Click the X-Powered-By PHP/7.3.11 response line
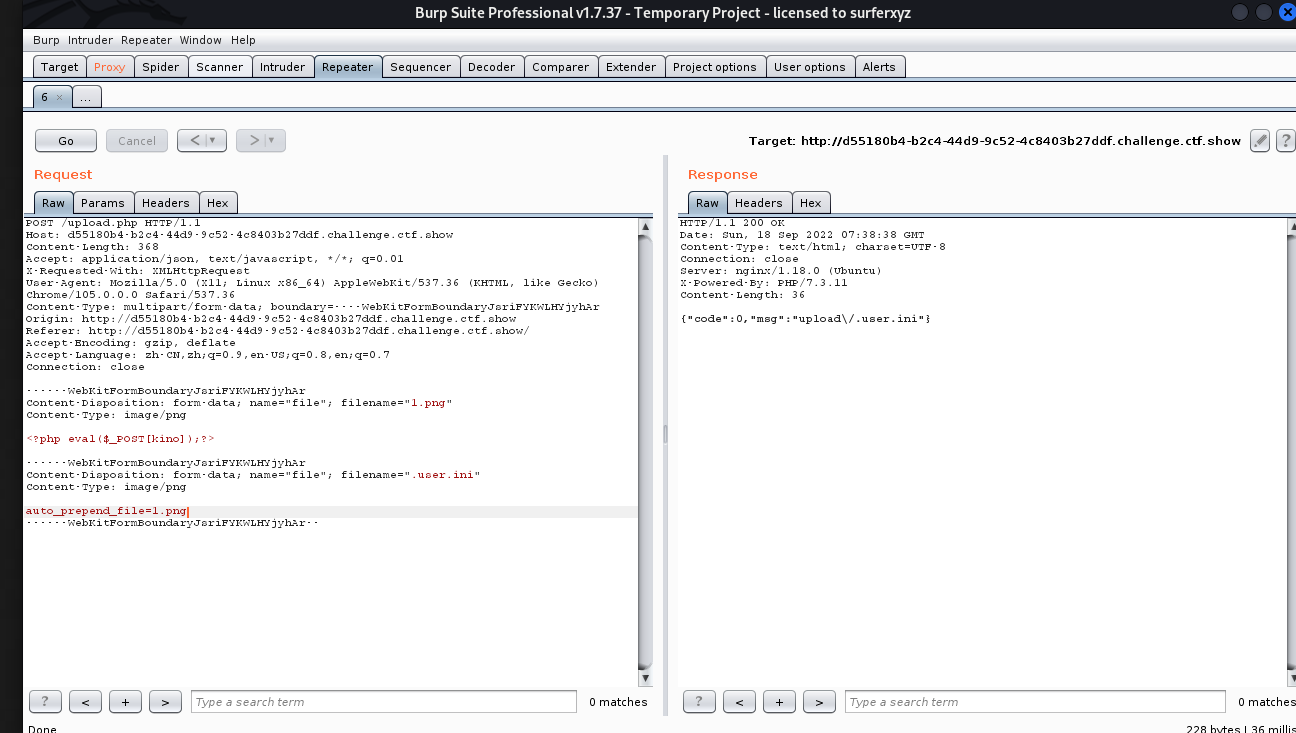The width and height of the screenshot is (1296, 733). 764,283
